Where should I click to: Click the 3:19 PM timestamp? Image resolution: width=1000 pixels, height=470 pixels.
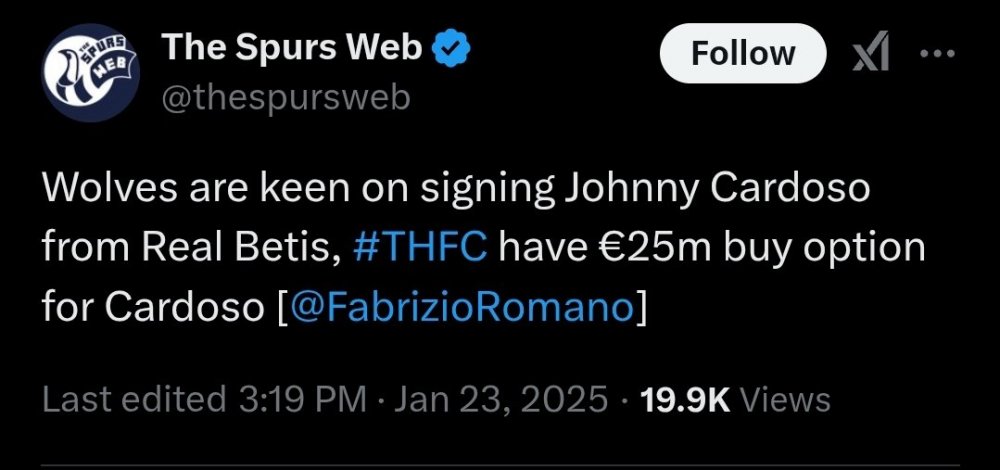[x=300, y=400]
